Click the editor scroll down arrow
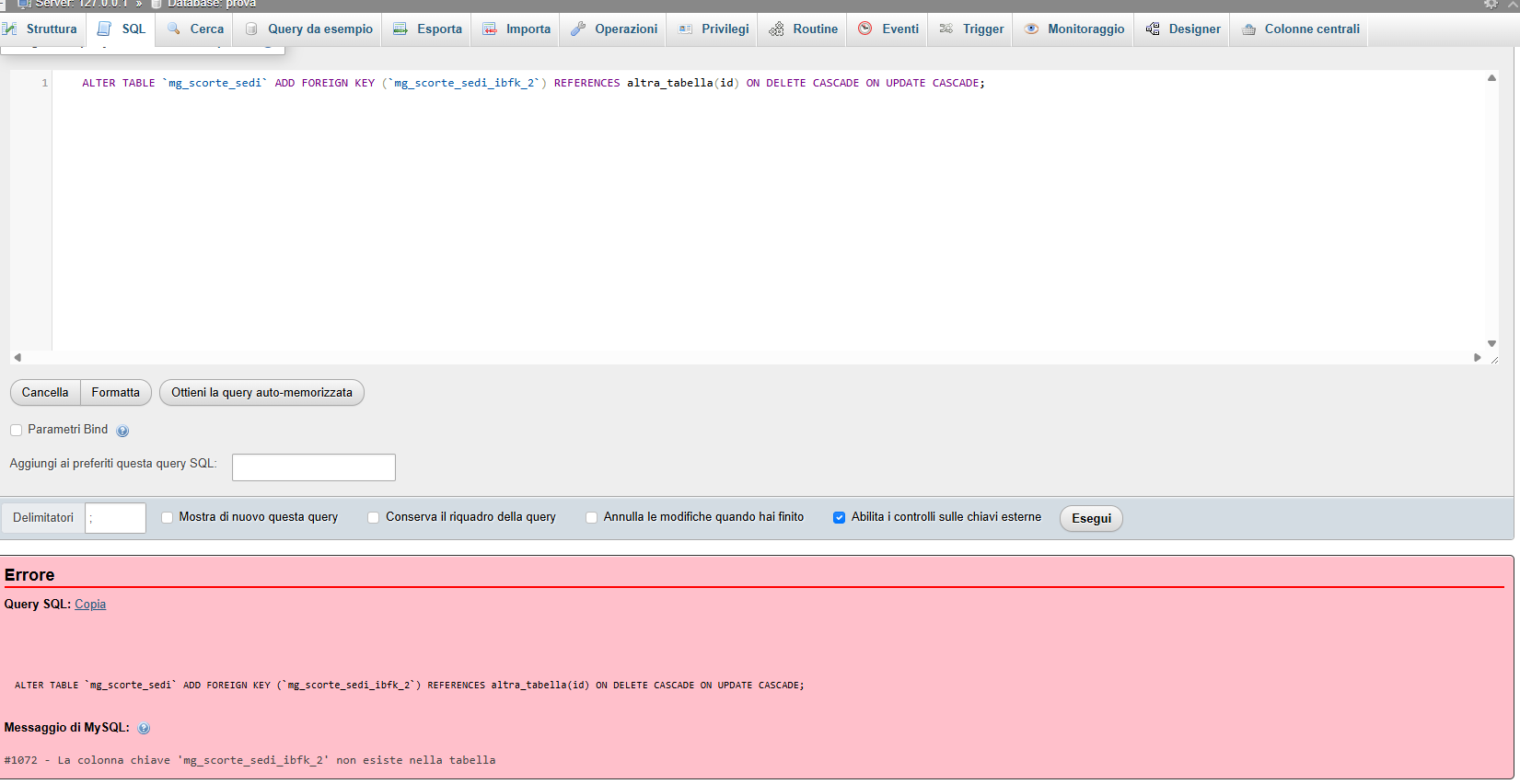 pos(1491,344)
